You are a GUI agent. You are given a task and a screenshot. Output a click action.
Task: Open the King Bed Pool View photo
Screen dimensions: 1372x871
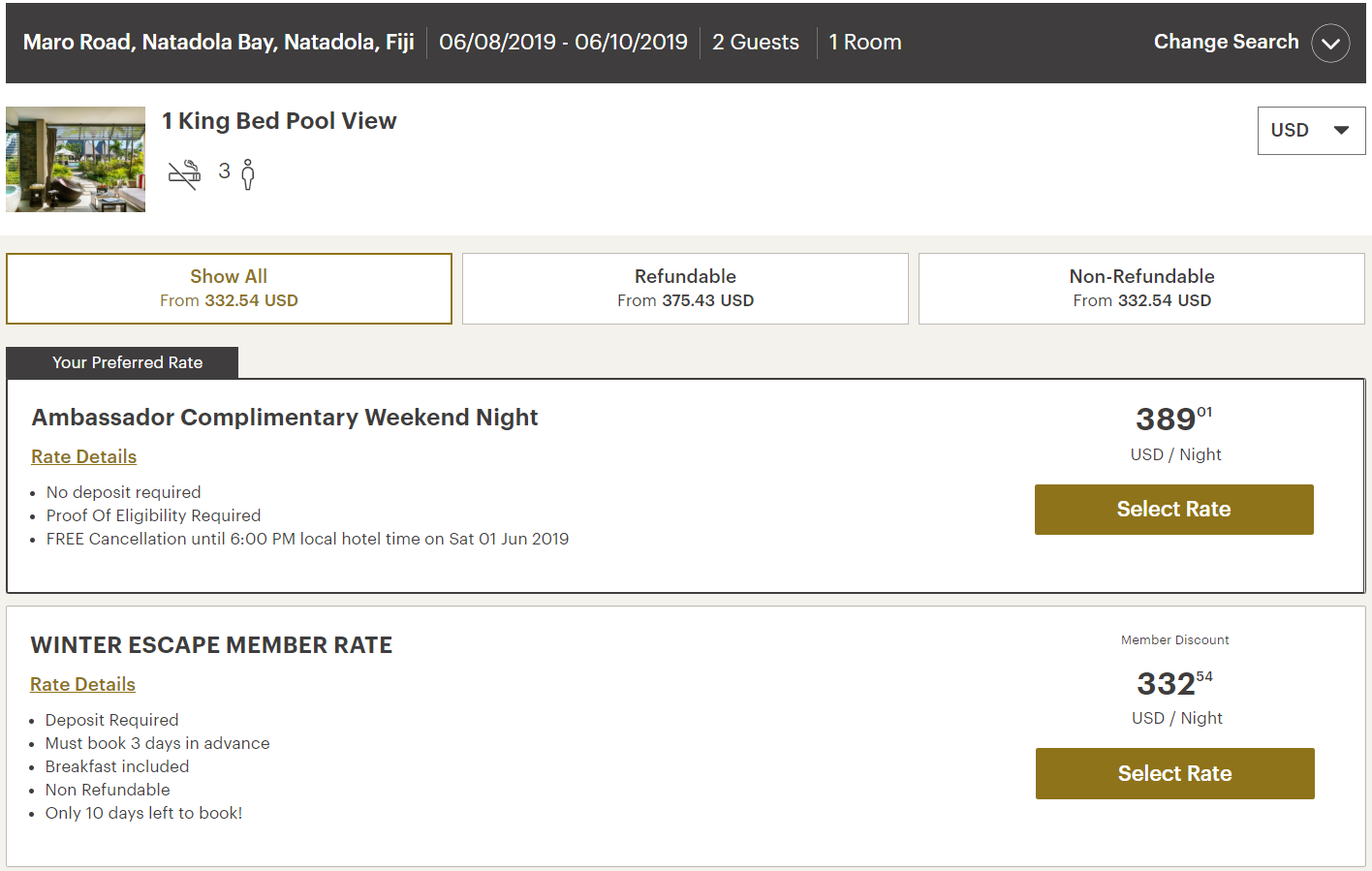point(76,159)
